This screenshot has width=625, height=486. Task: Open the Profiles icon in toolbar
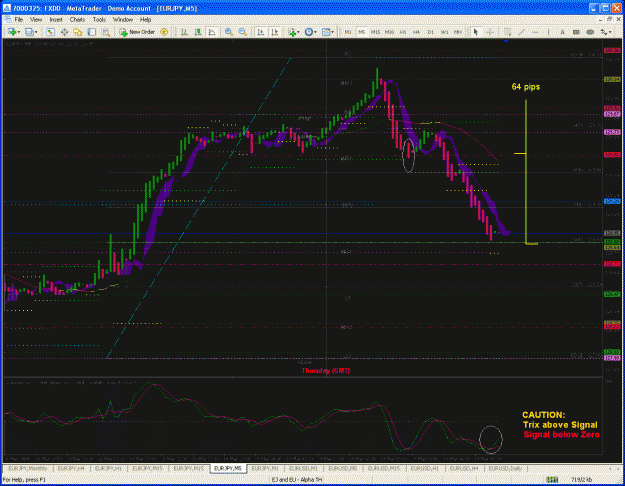point(29,32)
